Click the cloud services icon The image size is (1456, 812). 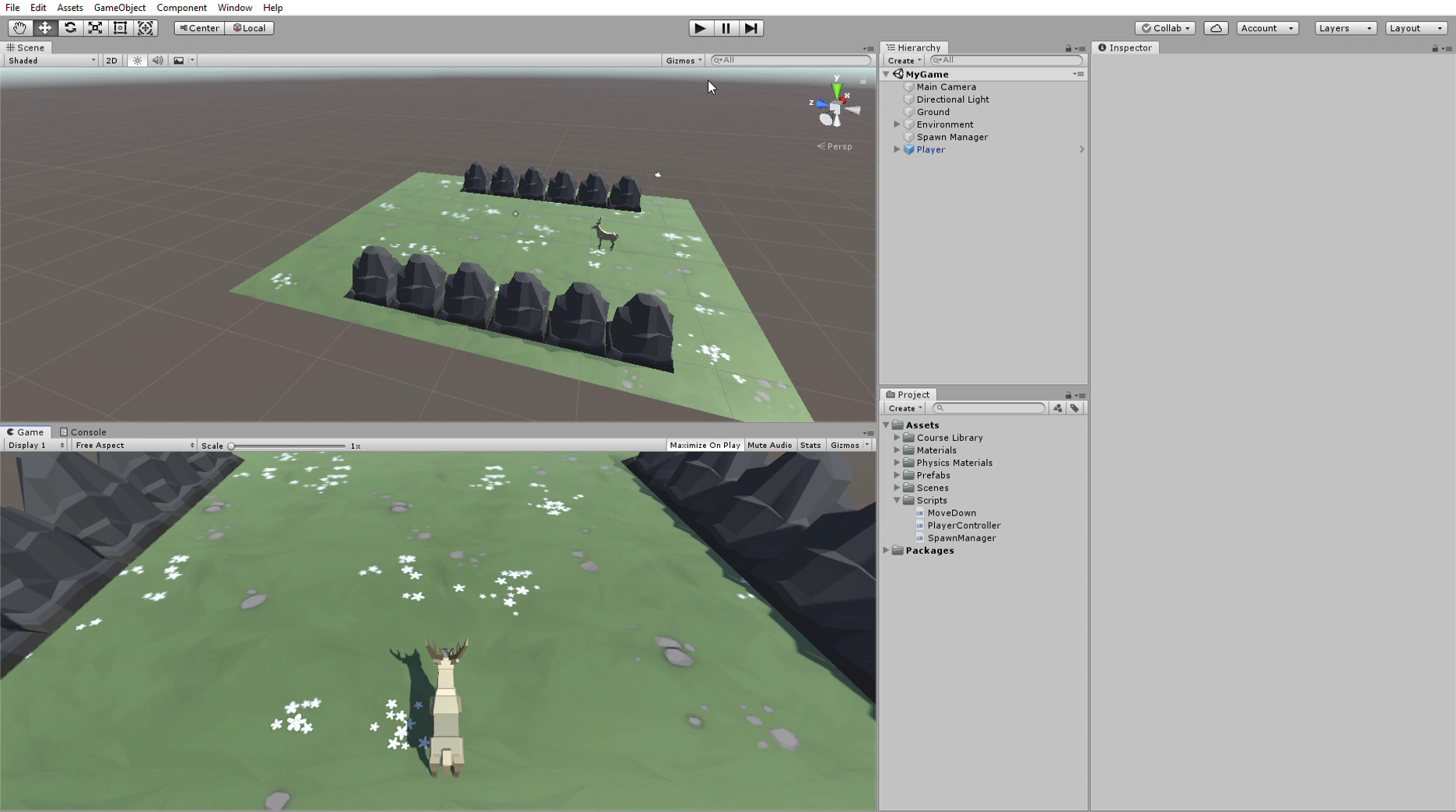point(1216,28)
